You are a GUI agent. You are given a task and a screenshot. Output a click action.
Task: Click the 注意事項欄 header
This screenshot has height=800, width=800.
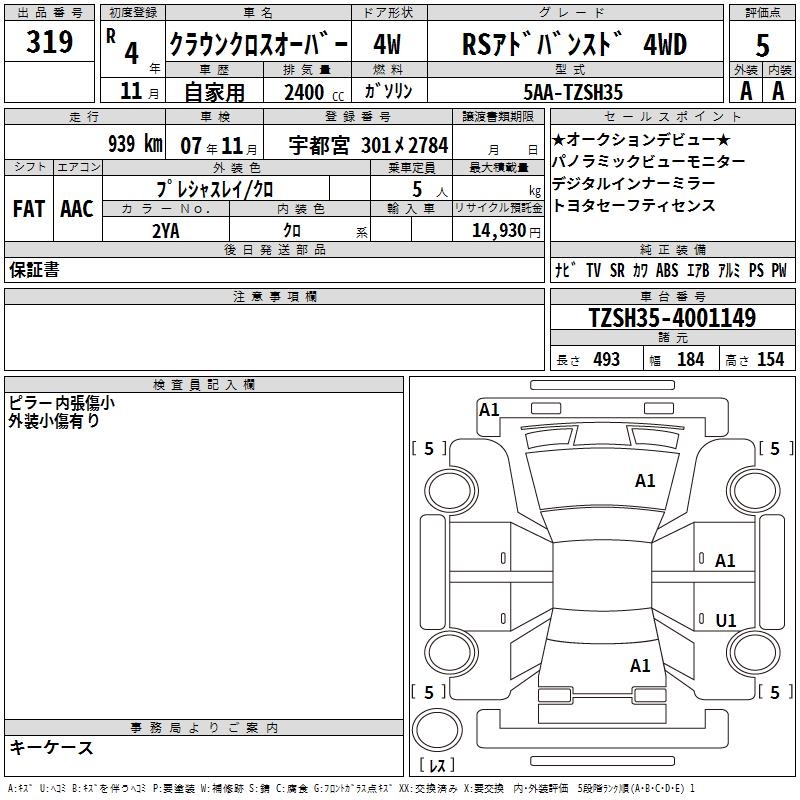click(274, 296)
